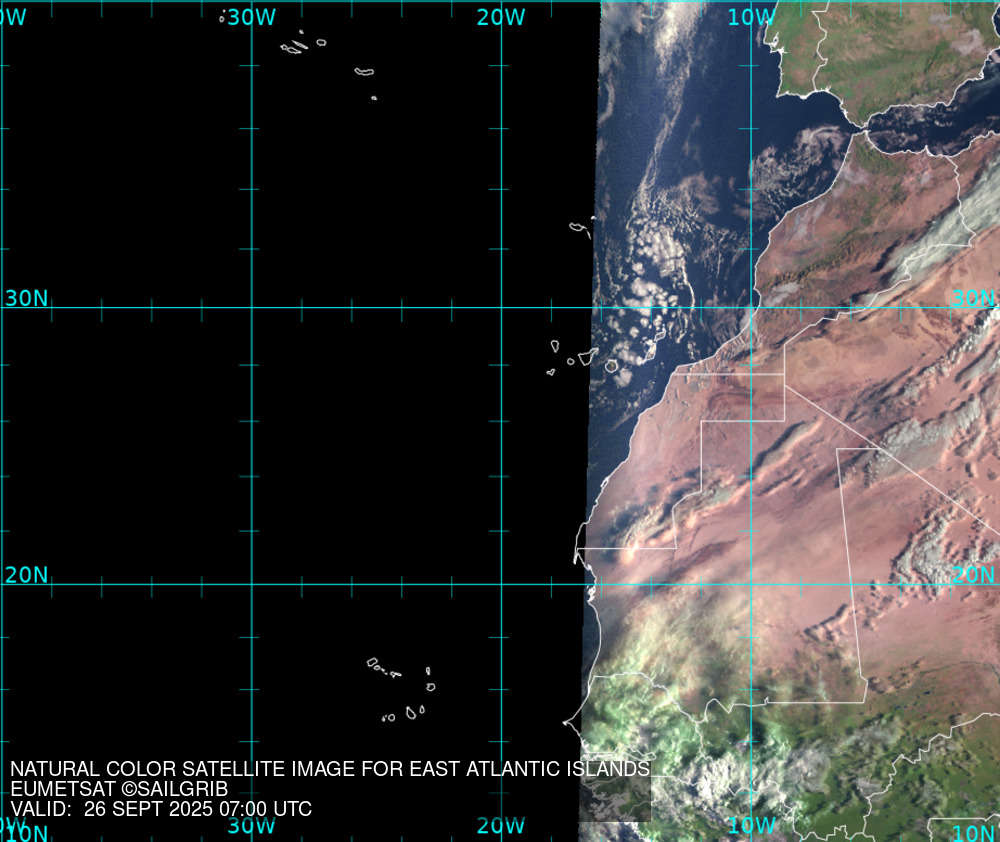Viewport: 1000px width, 842px height.
Task: Click the 10W longitude label at top
Action: (x=751, y=17)
